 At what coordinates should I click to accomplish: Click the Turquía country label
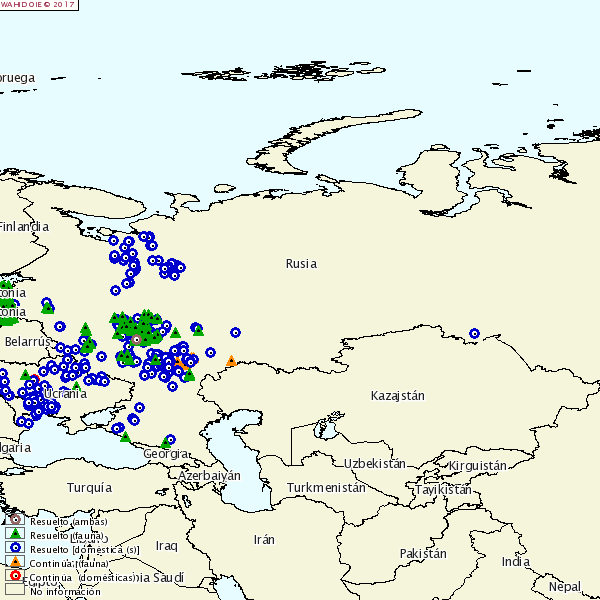[x=89, y=488]
